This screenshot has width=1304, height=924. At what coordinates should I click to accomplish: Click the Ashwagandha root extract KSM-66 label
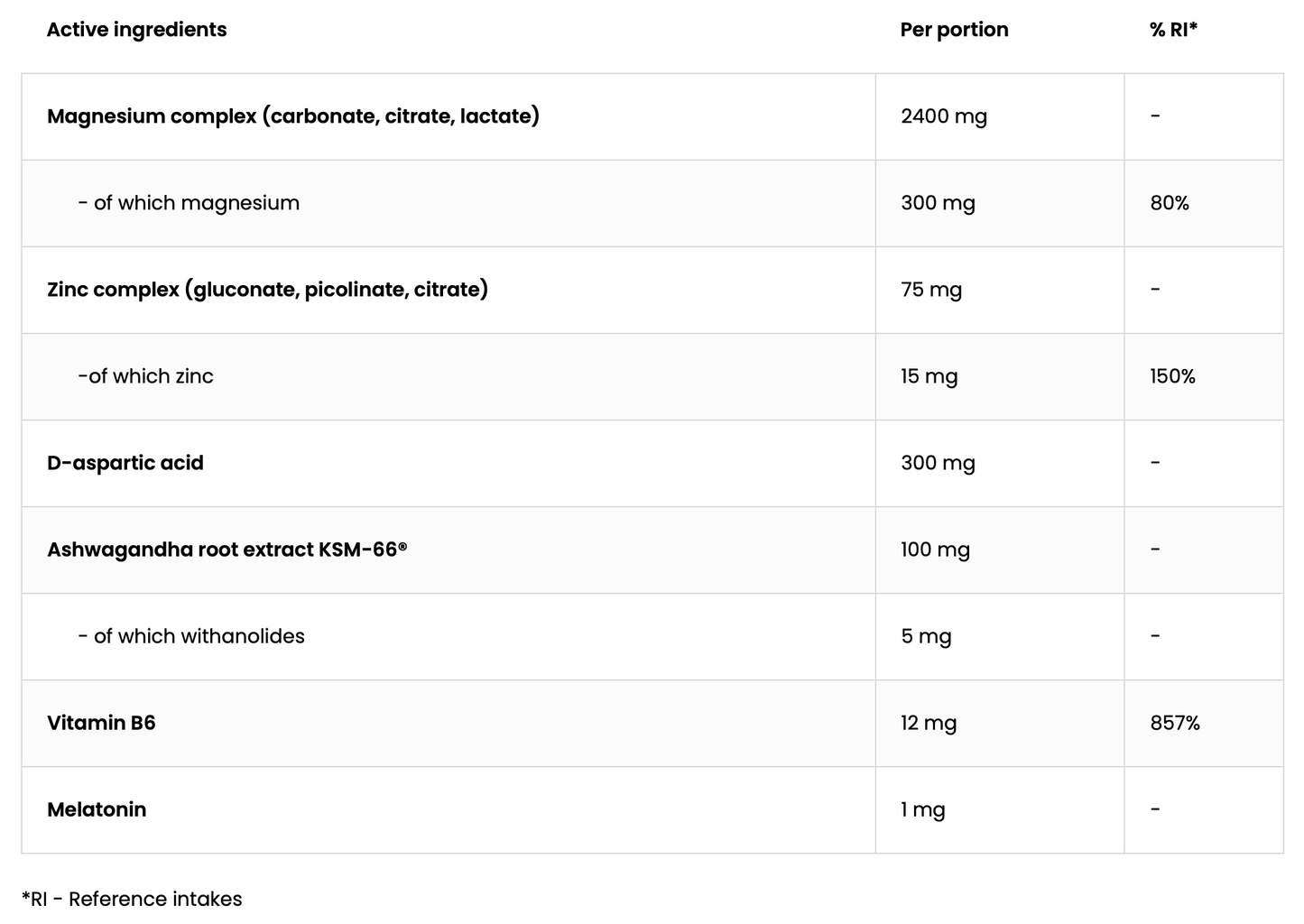point(227,550)
